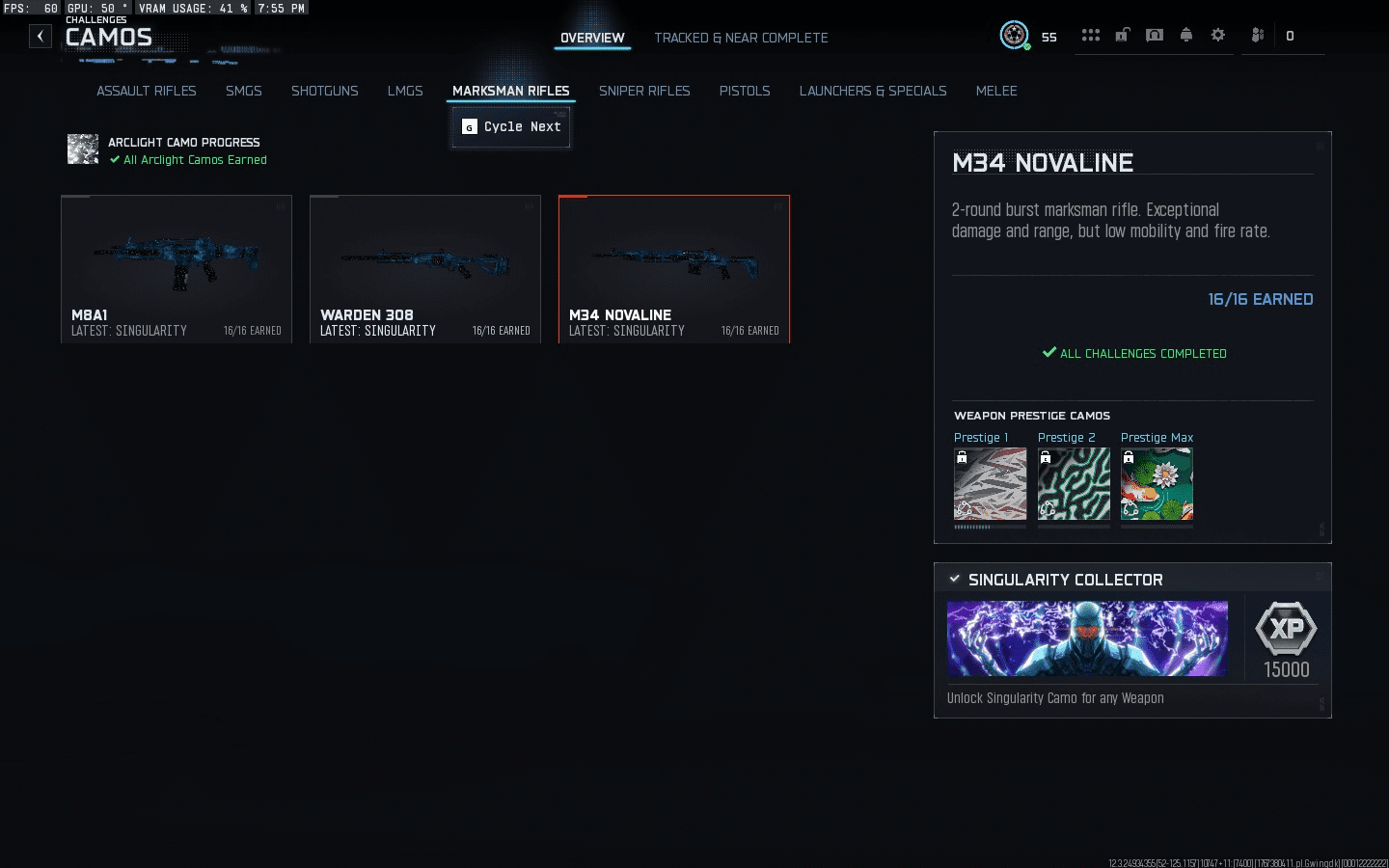The width and height of the screenshot is (1389, 868).
Task: Open the player rank emblem profile
Action: click(1014, 36)
